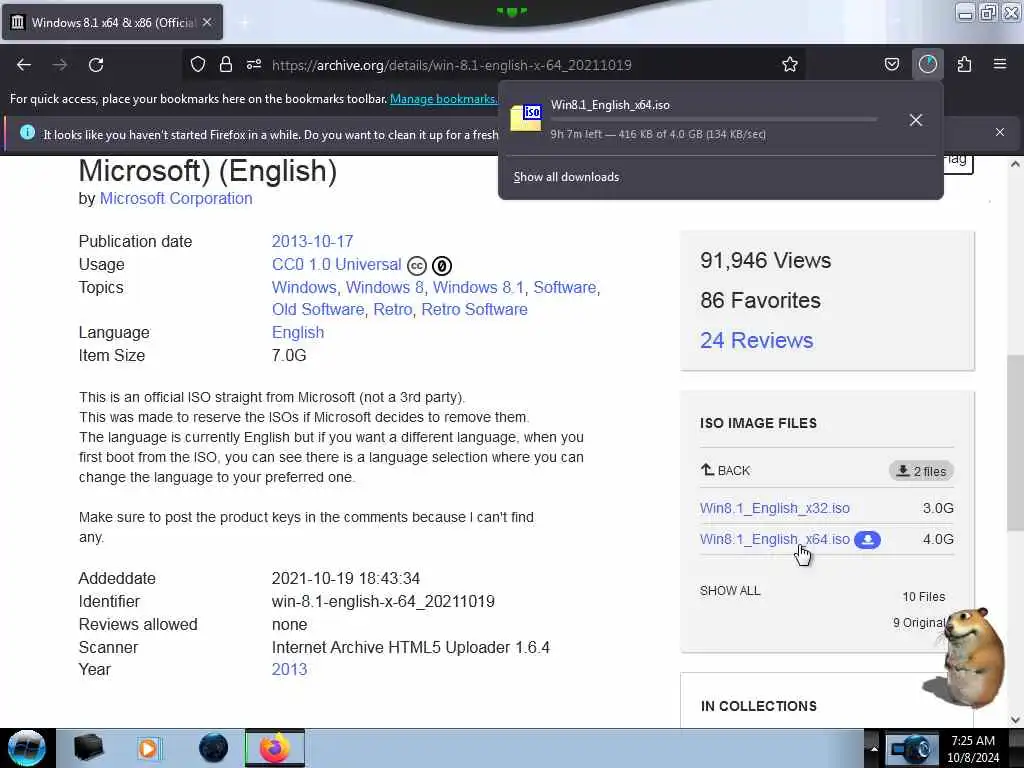1024x768 pixels.
Task: Click Show all downloads
Action: click(x=566, y=177)
